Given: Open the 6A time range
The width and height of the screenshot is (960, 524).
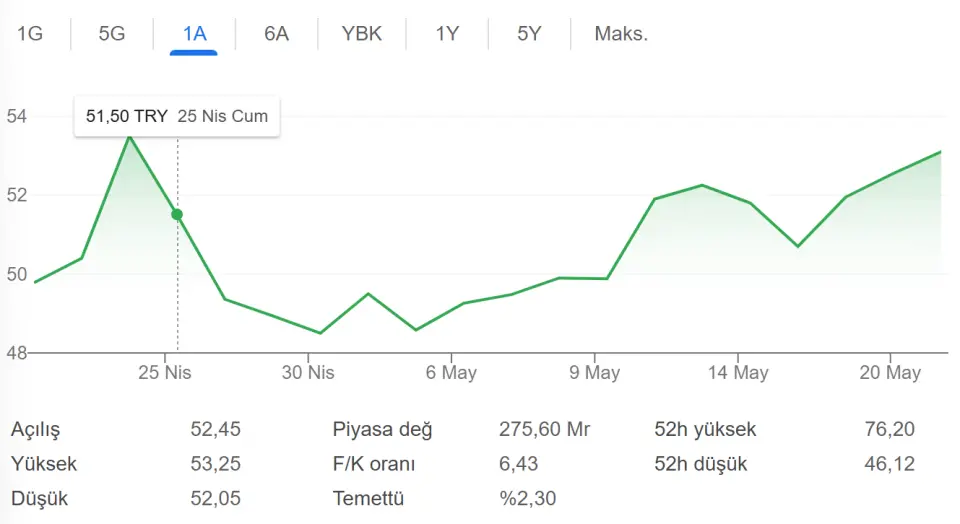Looking at the screenshot, I should click(x=276, y=33).
